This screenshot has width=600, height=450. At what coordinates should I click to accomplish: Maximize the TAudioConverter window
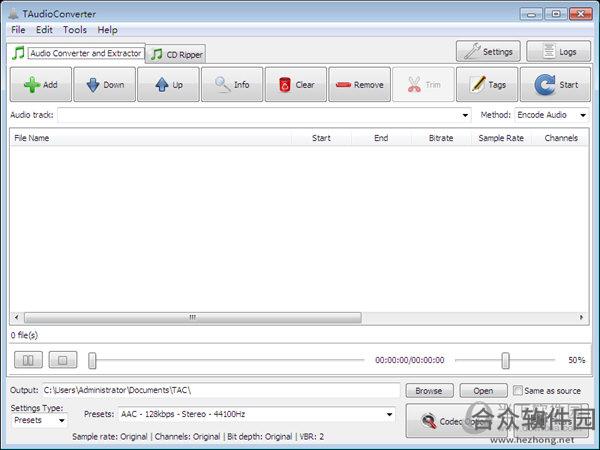click(556, 14)
